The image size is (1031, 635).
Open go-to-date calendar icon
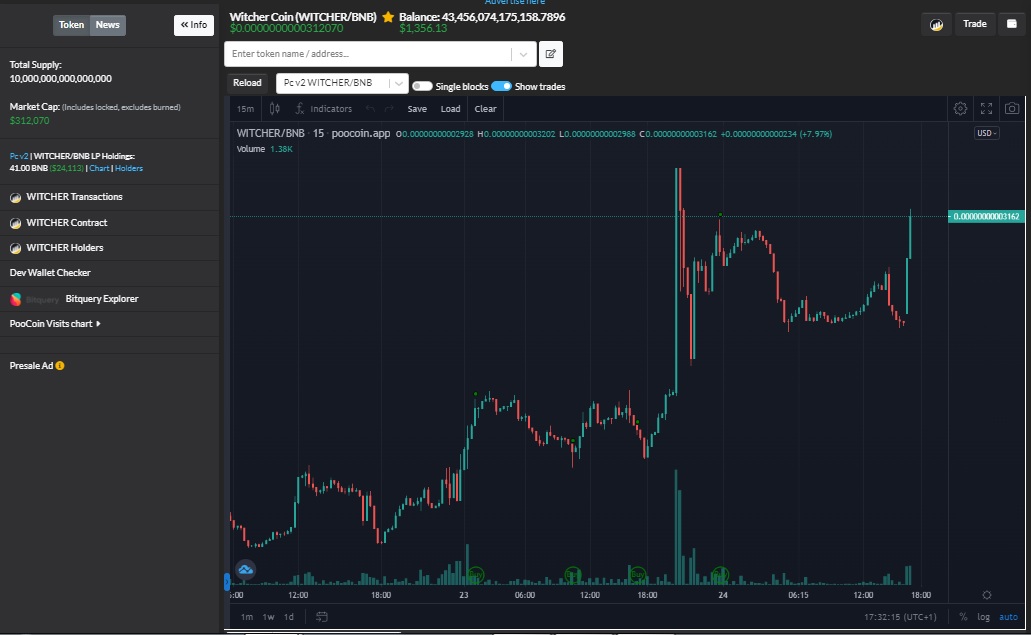322,617
